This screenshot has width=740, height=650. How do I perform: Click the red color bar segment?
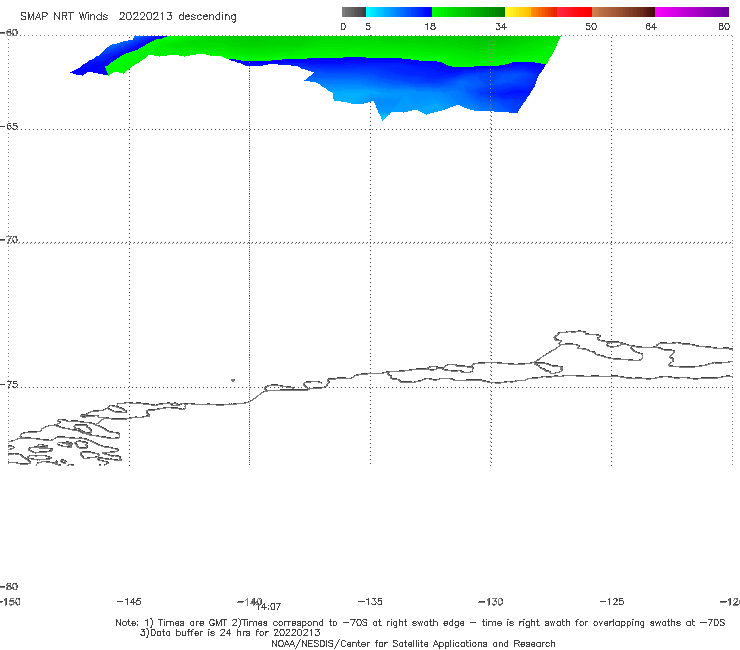[x=574, y=12]
